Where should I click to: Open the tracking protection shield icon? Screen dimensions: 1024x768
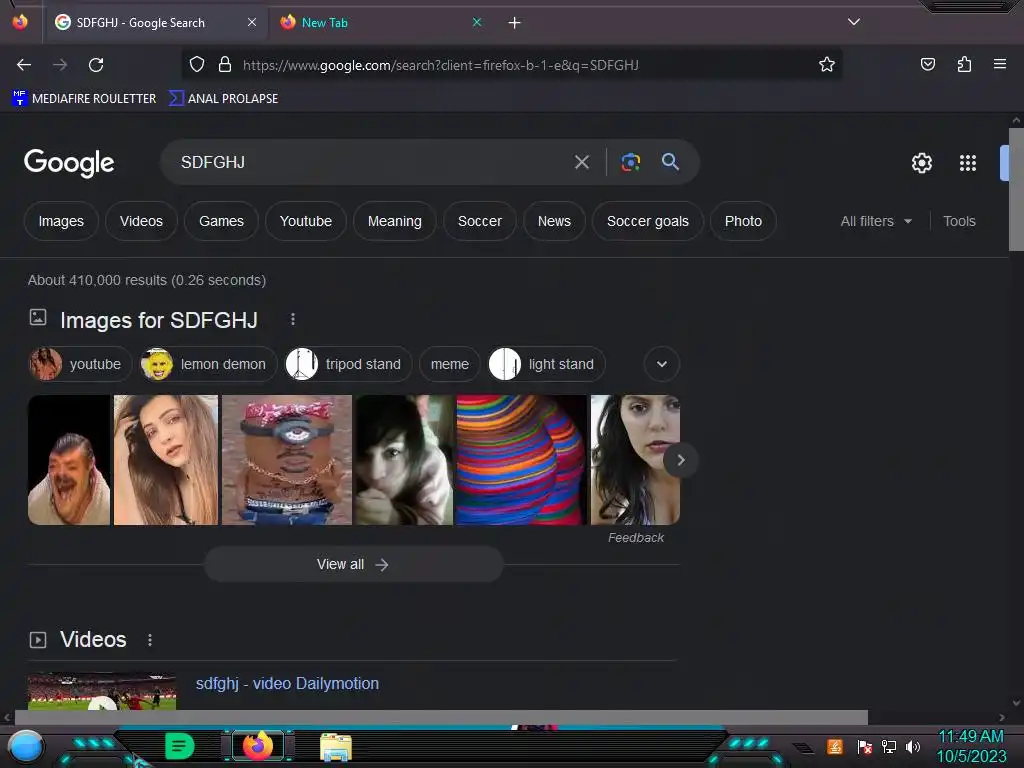197,64
